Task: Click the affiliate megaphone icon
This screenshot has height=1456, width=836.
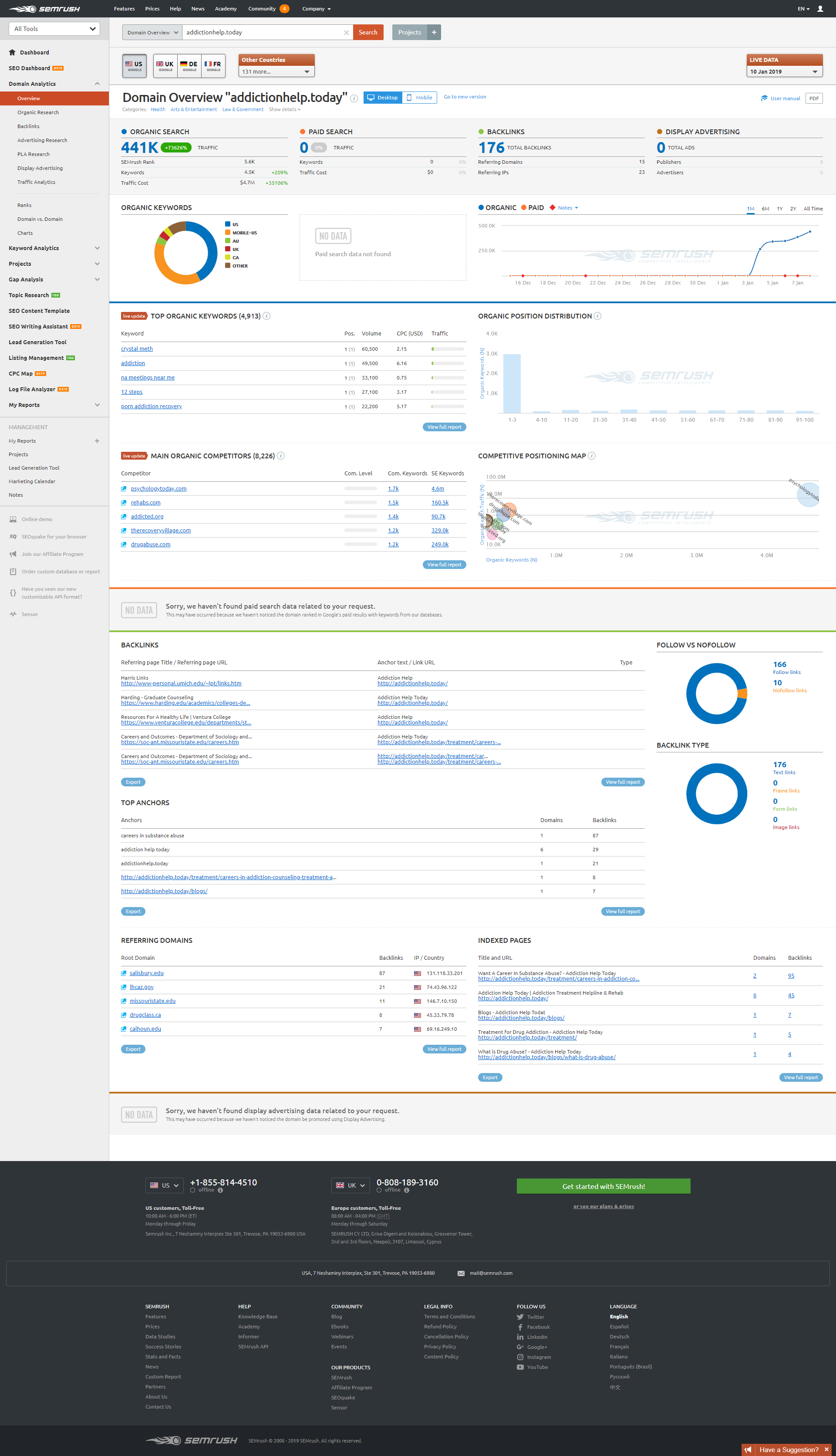Action: coord(13,554)
